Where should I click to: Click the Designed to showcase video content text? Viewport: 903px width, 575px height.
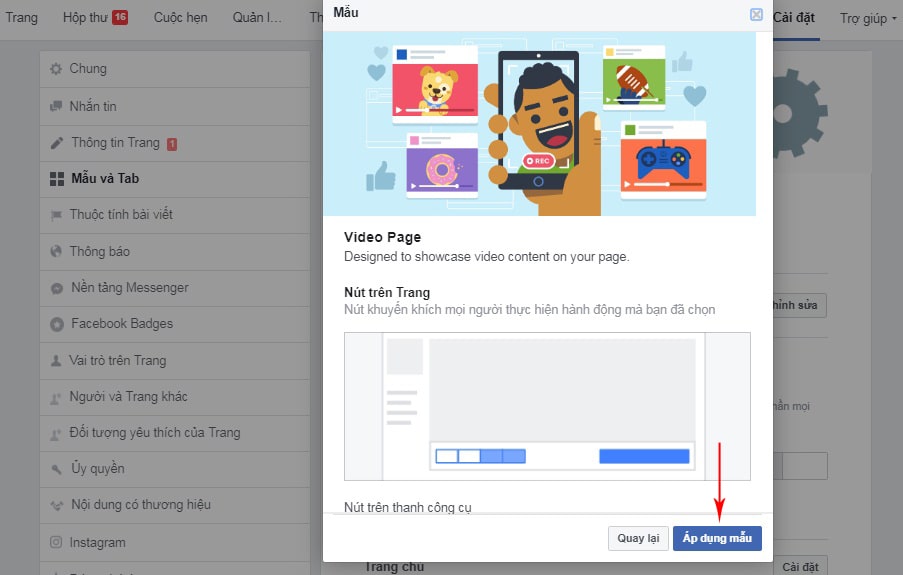pos(487,257)
